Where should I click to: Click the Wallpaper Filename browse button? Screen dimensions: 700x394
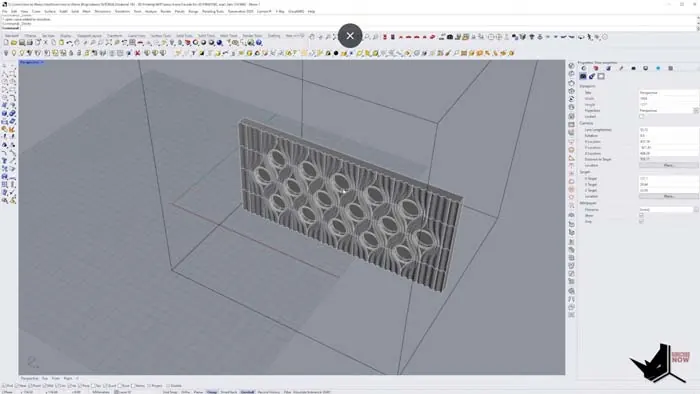(x=696, y=209)
